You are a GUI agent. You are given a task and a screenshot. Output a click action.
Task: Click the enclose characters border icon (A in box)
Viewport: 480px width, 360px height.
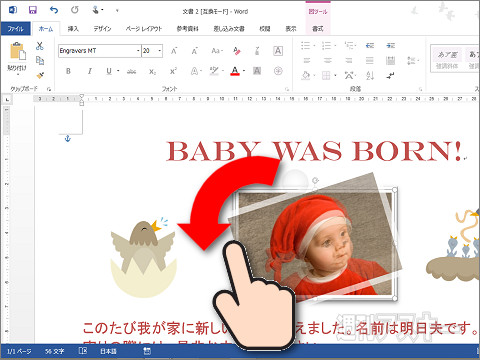coord(278,51)
